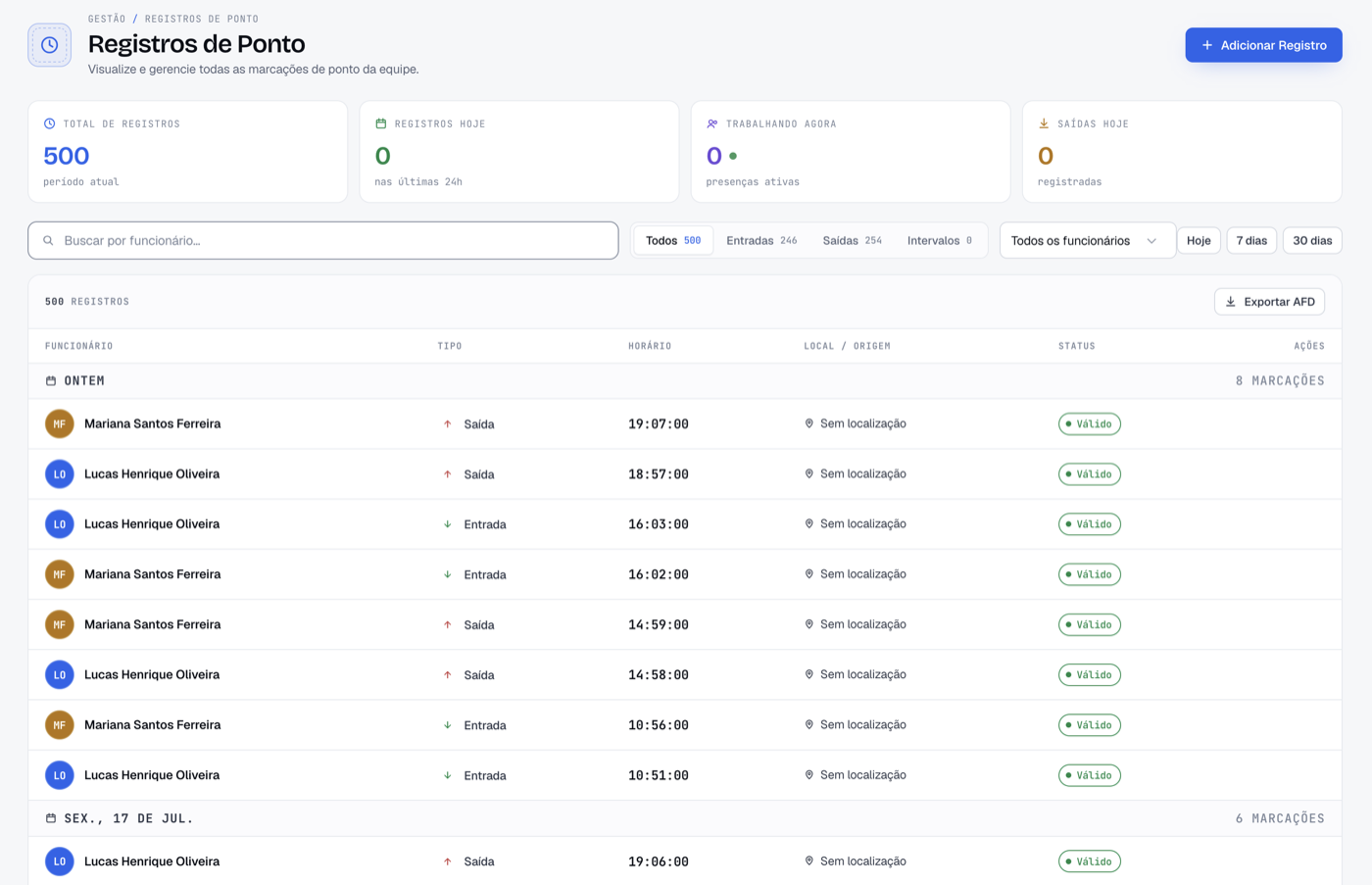Switch to the Intervalos 0 filter tab
1372x885 pixels.
pos(940,240)
